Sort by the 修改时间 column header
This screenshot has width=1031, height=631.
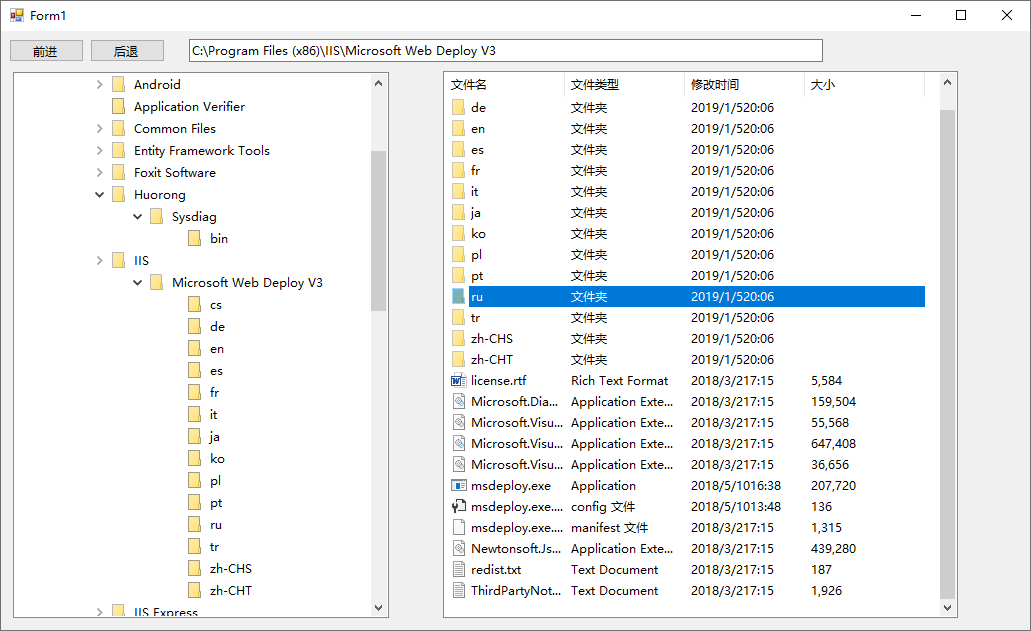[x=744, y=85]
